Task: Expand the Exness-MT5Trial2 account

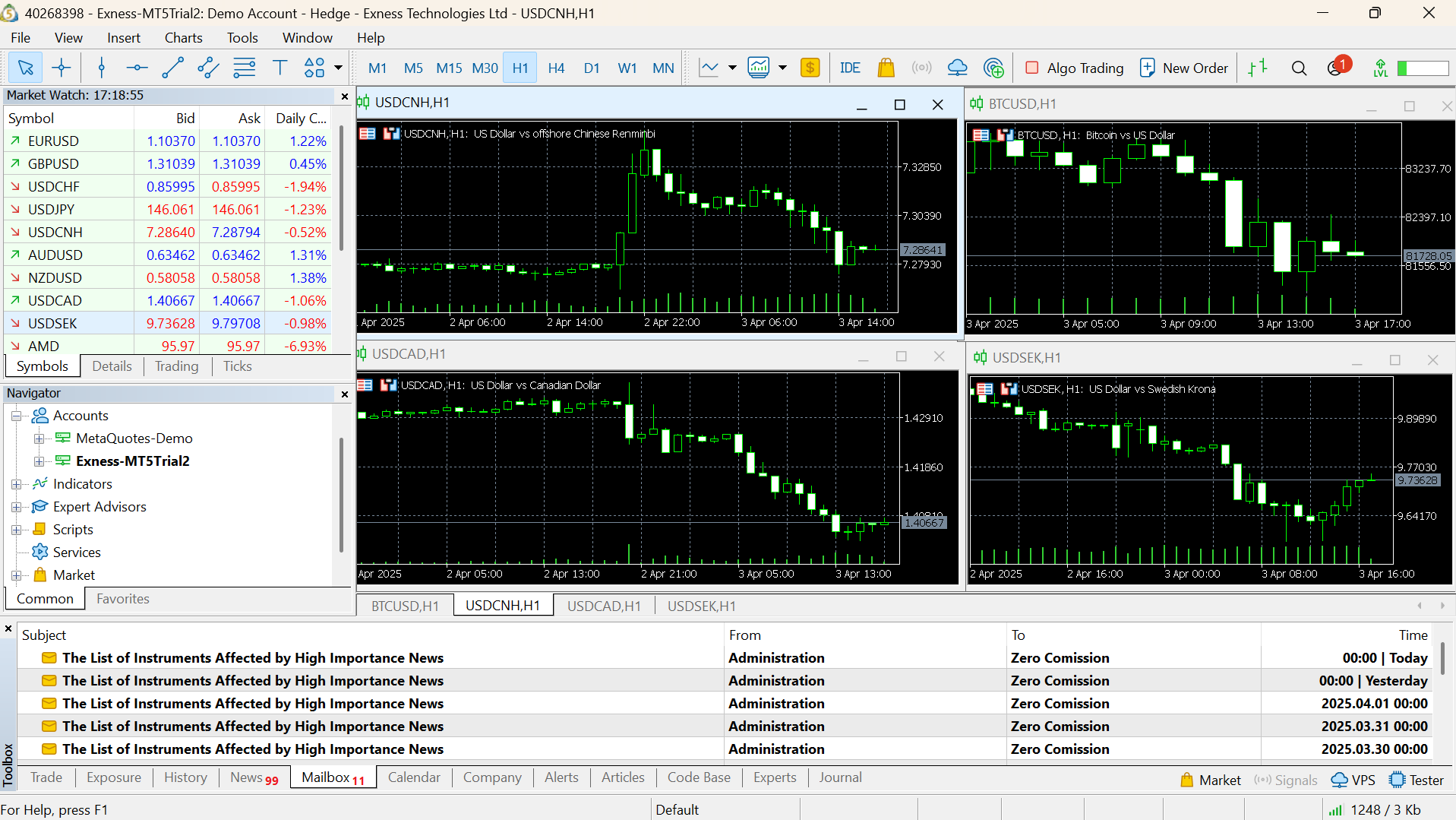Action: click(39, 461)
